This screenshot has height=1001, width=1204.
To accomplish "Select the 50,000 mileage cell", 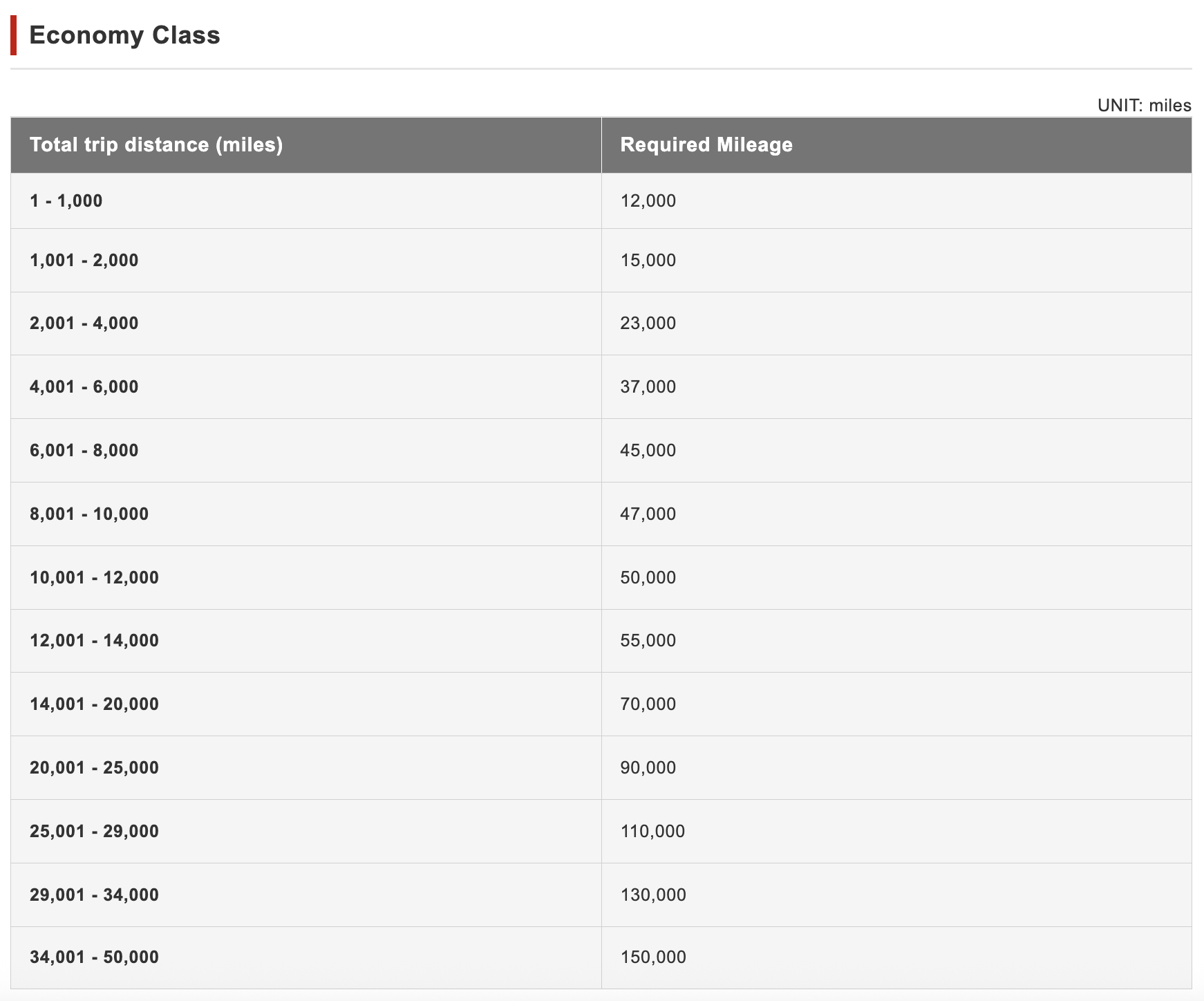I will click(x=648, y=578).
